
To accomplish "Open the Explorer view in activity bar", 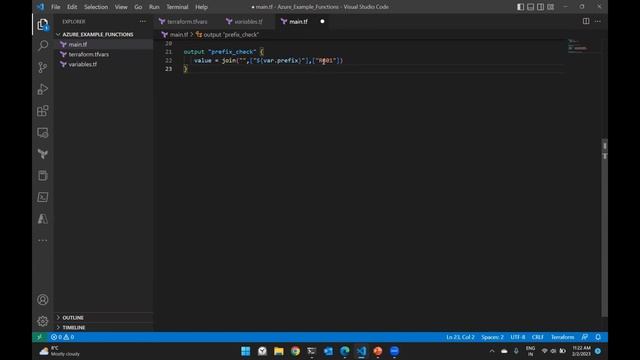I will click(x=42, y=24).
